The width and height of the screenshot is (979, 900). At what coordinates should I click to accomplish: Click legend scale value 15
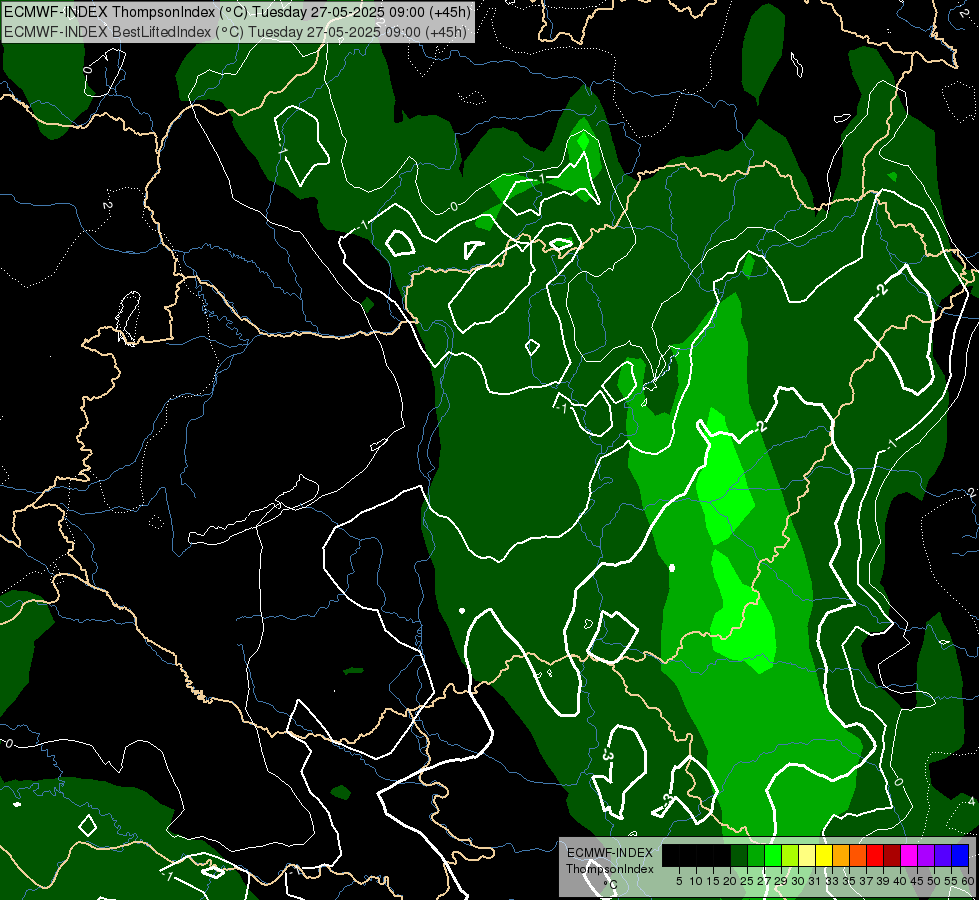click(713, 881)
